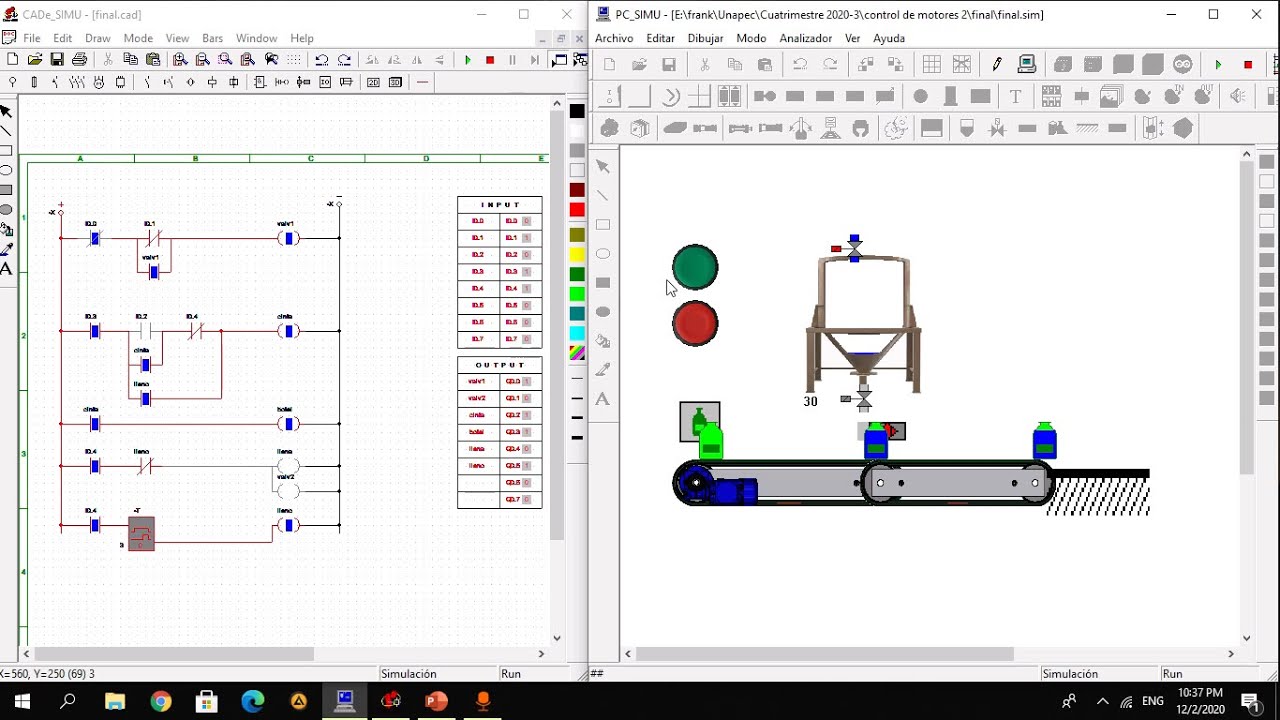Print the diagram in CADe_SIMU
The image size is (1280, 720).
79,60
